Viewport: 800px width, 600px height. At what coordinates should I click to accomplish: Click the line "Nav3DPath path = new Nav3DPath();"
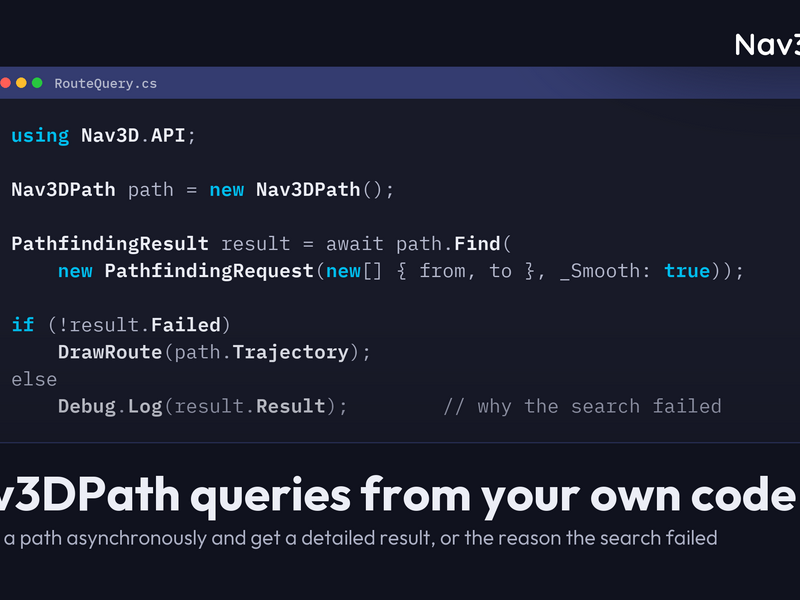pyautogui.click(x=203, y=190)
